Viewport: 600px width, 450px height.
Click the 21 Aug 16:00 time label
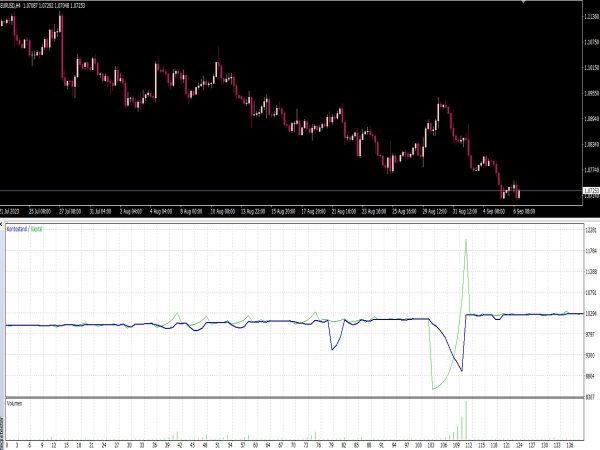[344, 211]
